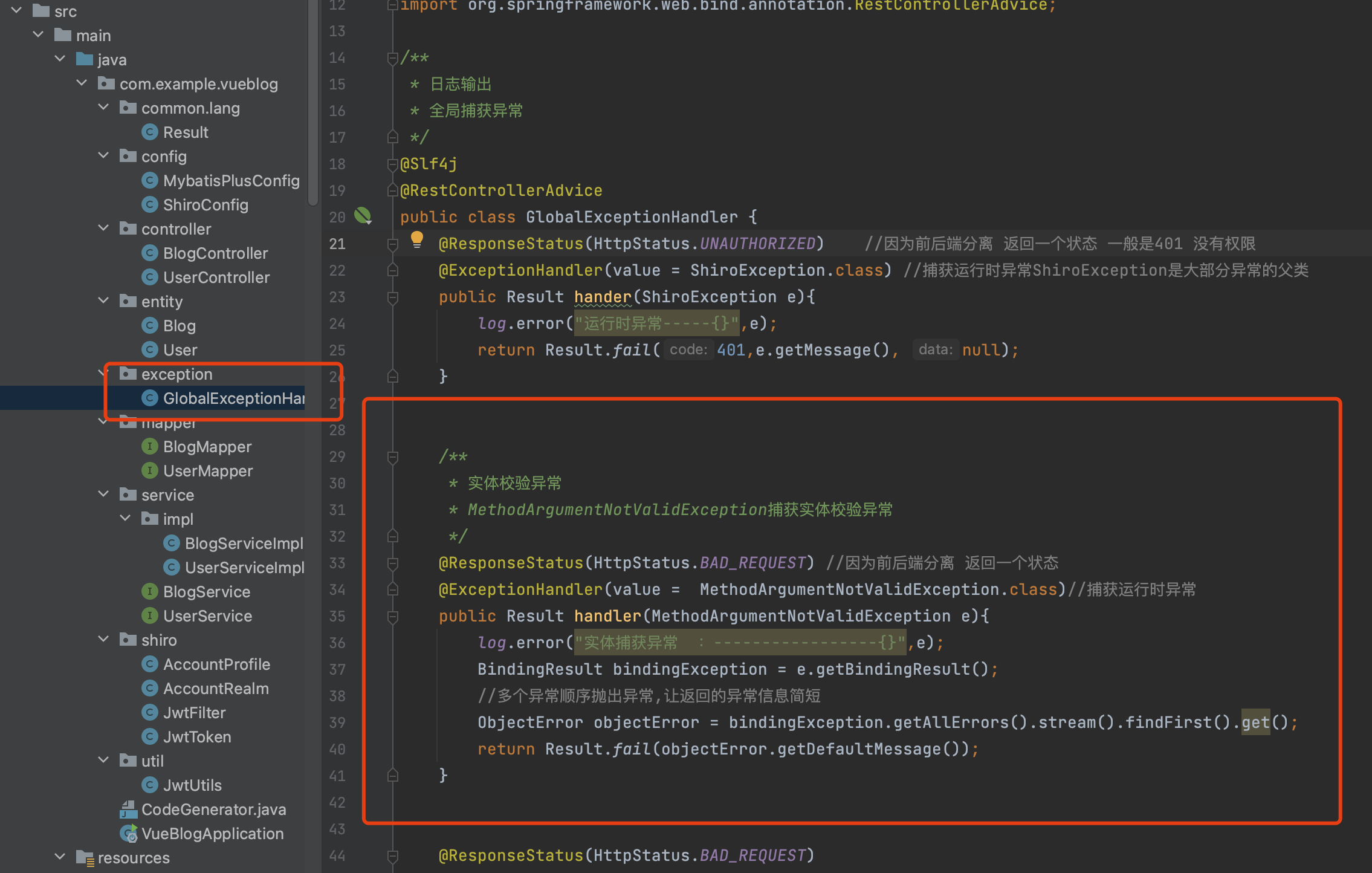Collapse the controller package
The height and width of the screenshot is (873, 1372).
[x=104, y=229]
